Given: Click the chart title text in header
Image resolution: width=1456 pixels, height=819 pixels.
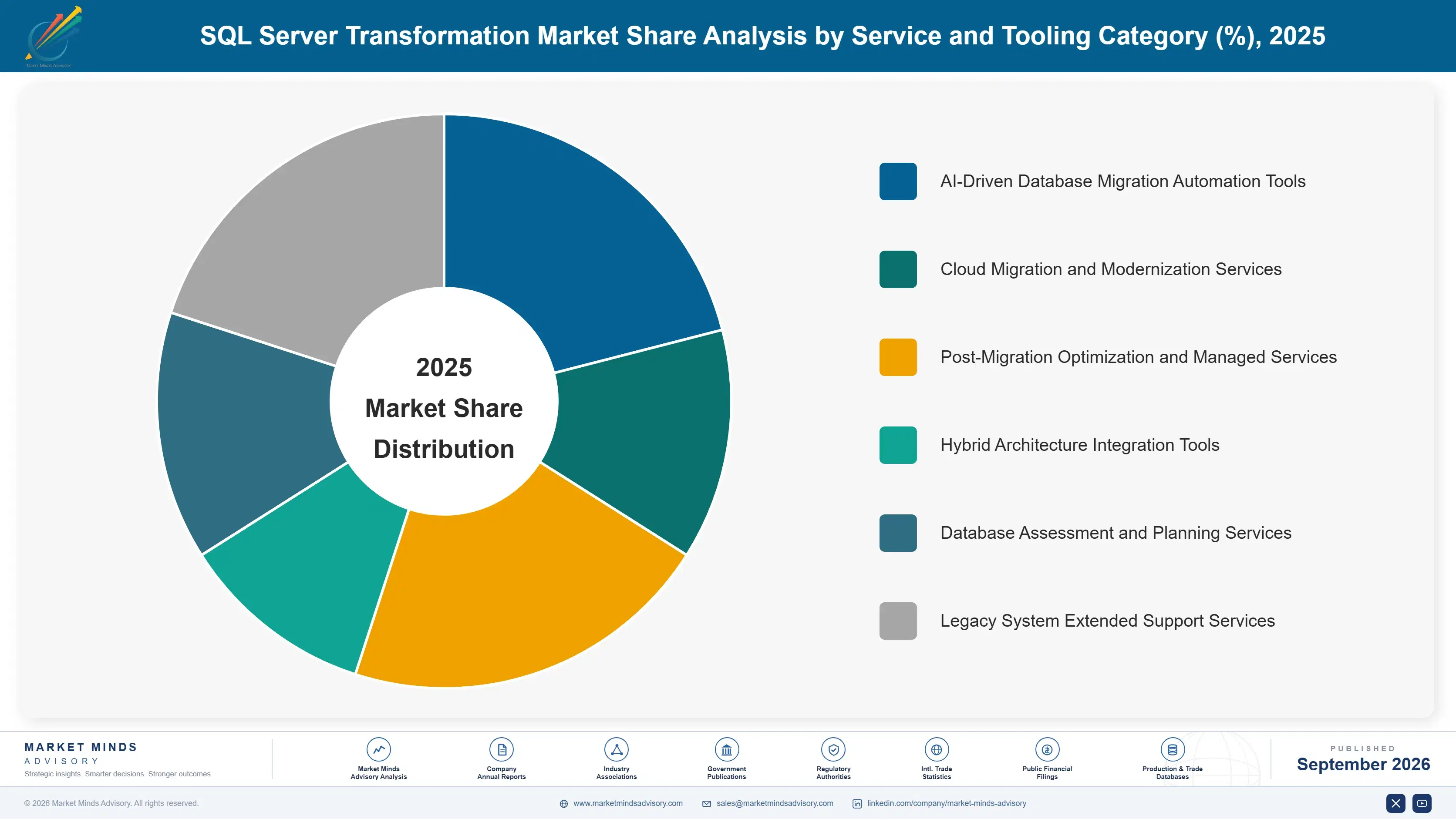Looking at the screenshot, I should (762, 36).
